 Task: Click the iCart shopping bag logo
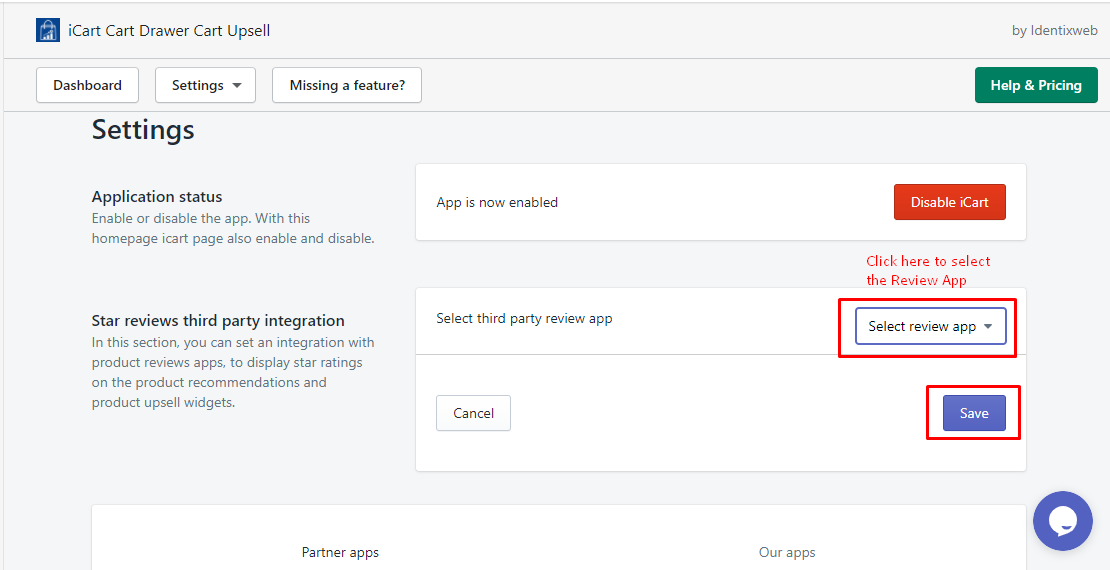[48, 30]
